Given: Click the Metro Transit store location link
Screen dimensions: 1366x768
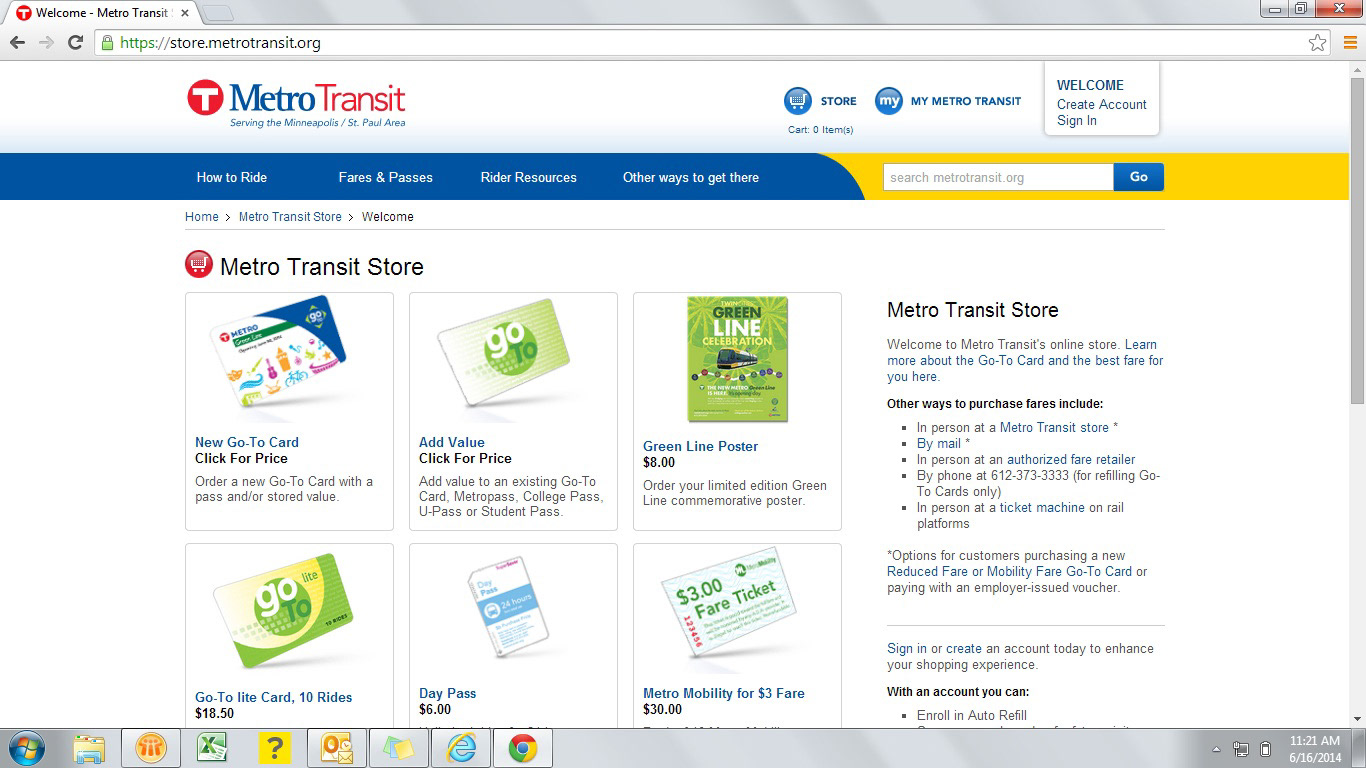Looking at the screenshot, I should tap(1054, 427).
